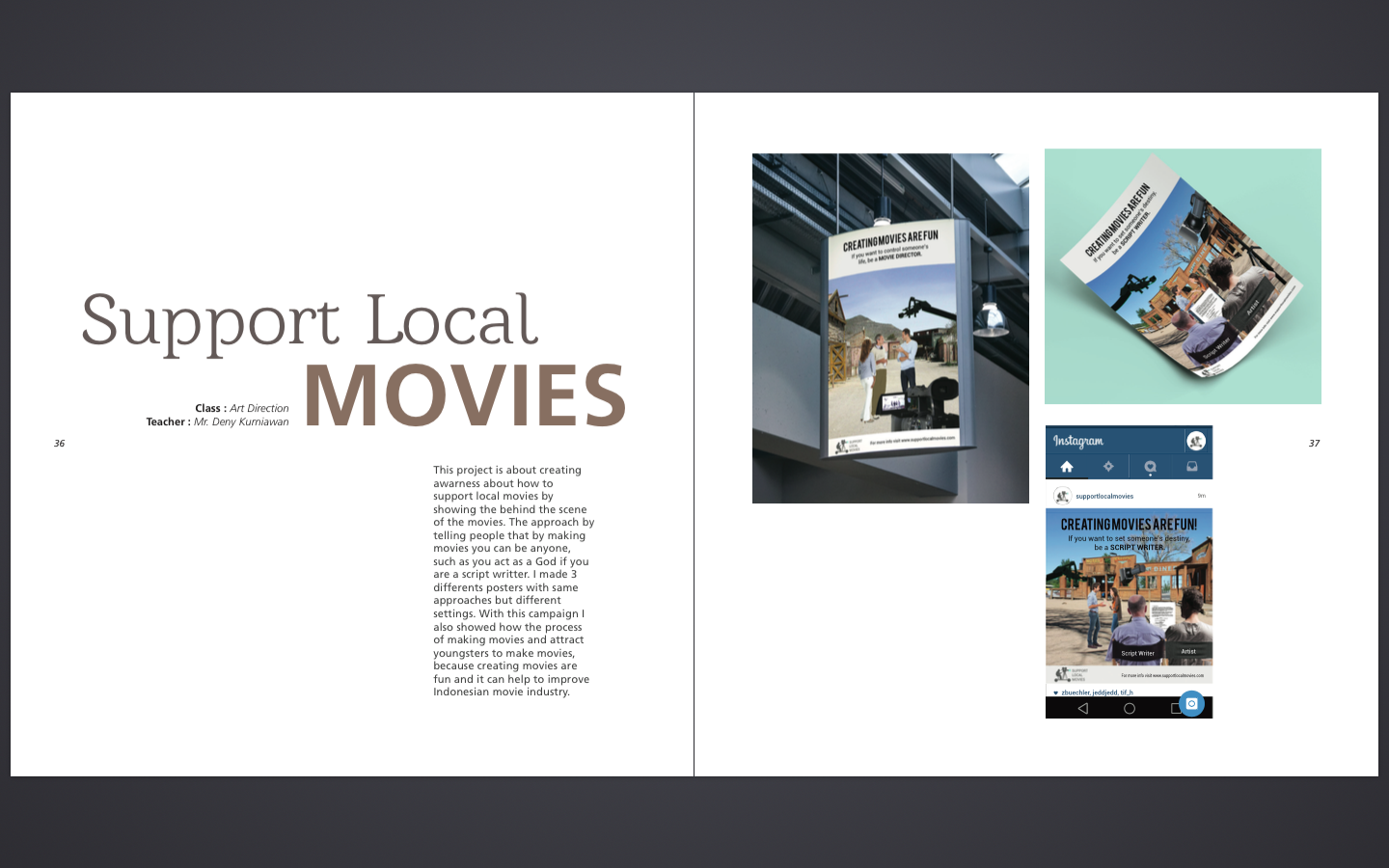Click the likes line 'zbuechler, jeddjedd, tif_h'
1389x868 pixels.
click(1097, 692)
